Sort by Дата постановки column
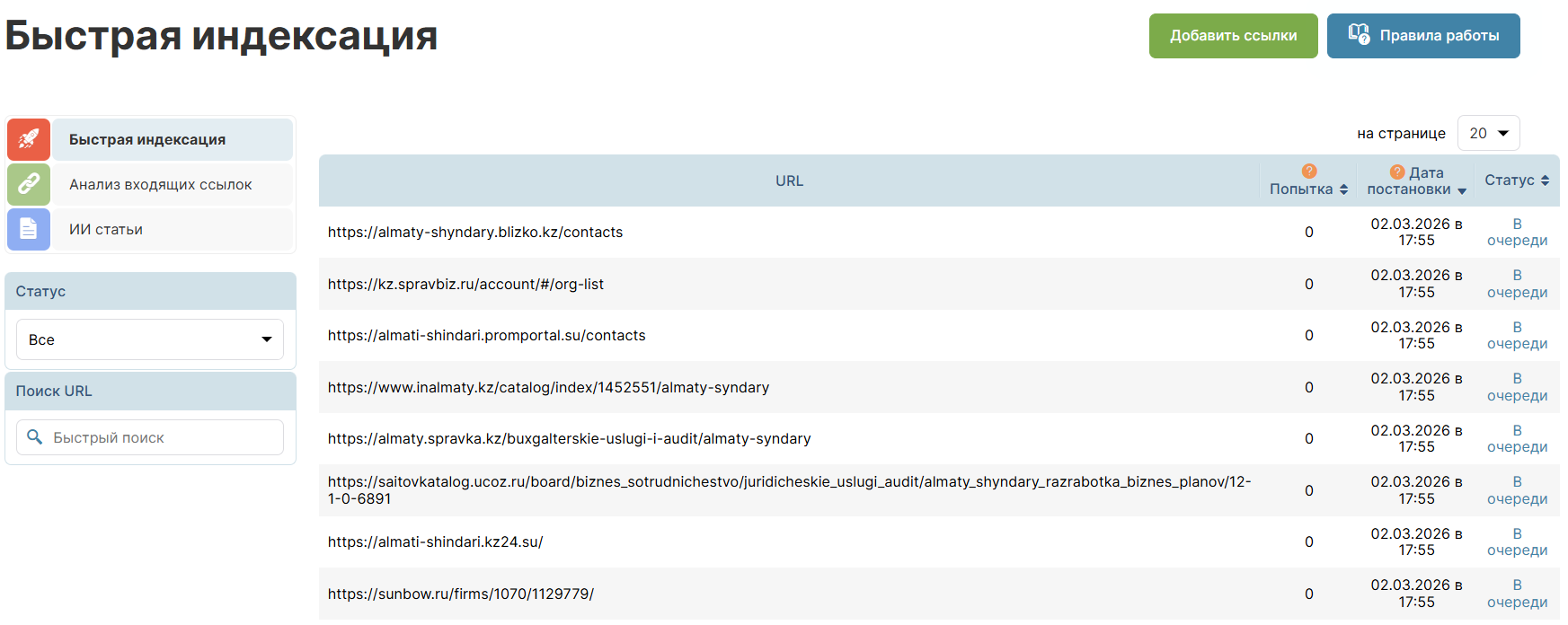Screen dimensions: 1568x625 1416,189
